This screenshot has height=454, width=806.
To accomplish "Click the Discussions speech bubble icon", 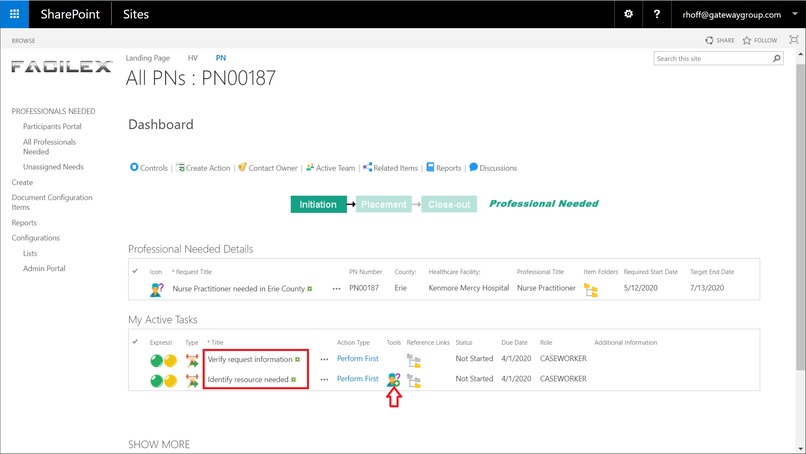I will point(473,167).
